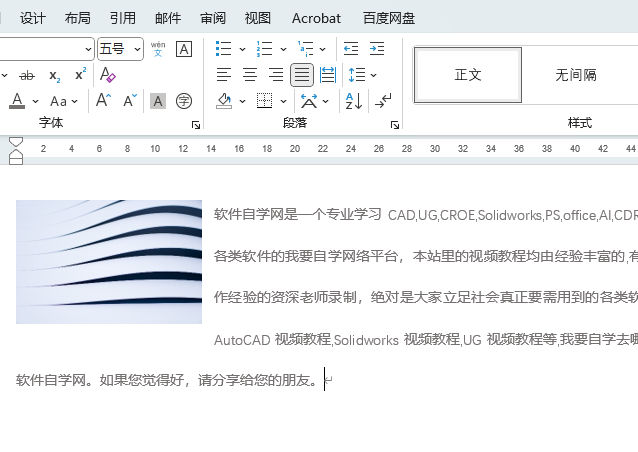Expand the numbering dropdown arrow
The height and width of the screenshot is (452, 638).
tap(284, 49)
